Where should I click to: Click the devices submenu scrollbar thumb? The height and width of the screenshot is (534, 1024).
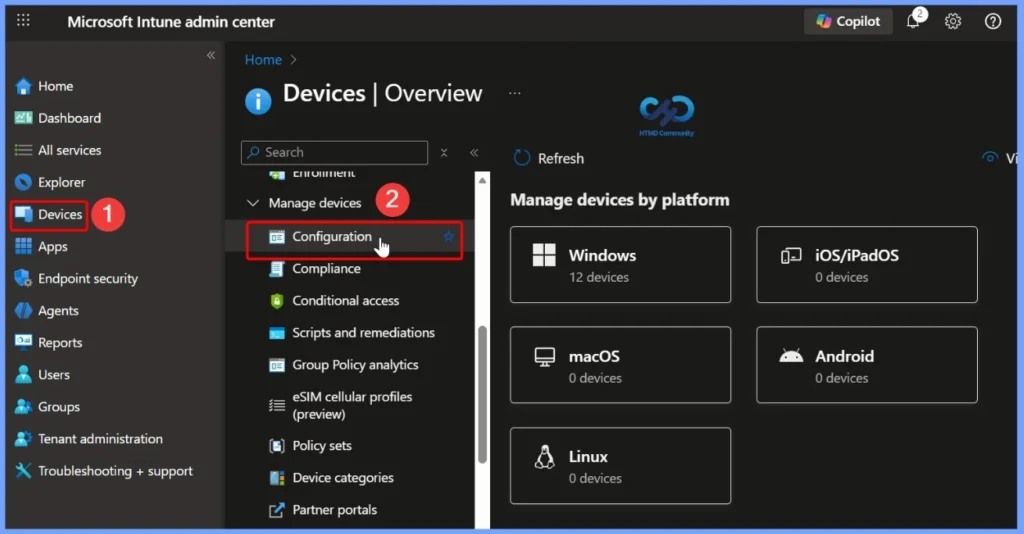coord(483,394)
